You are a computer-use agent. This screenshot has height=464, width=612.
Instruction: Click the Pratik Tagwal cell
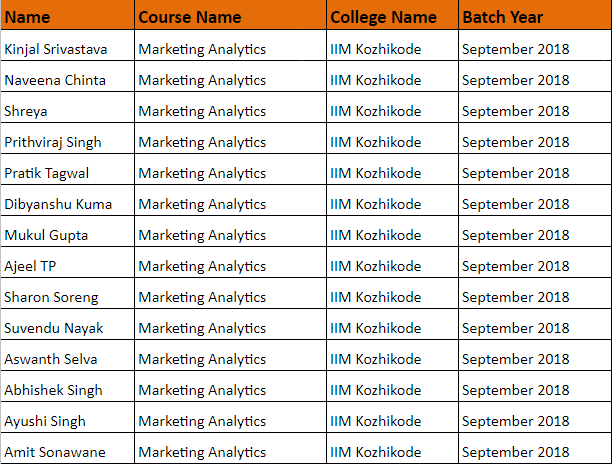point(66,173)
